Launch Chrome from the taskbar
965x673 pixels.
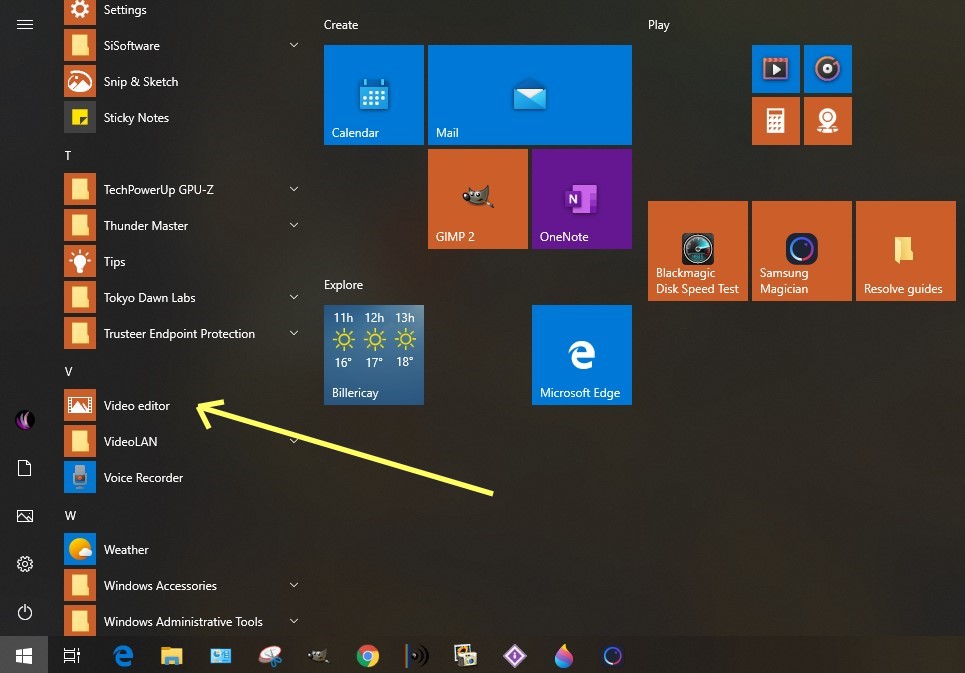click(x=367, y=656)
